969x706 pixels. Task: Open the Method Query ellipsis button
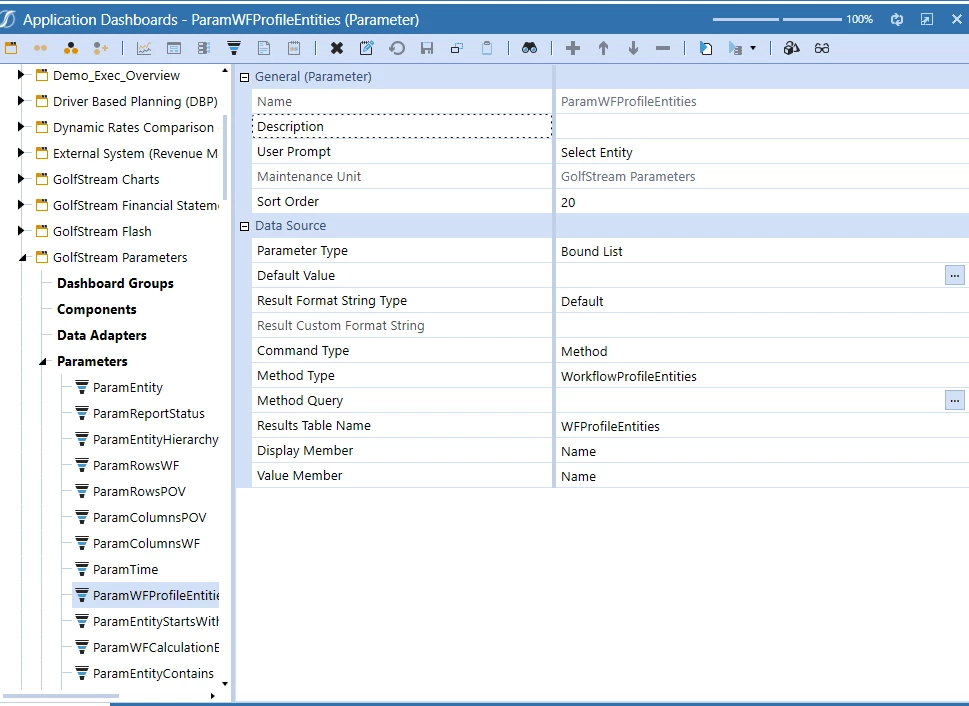pos(955,401)
